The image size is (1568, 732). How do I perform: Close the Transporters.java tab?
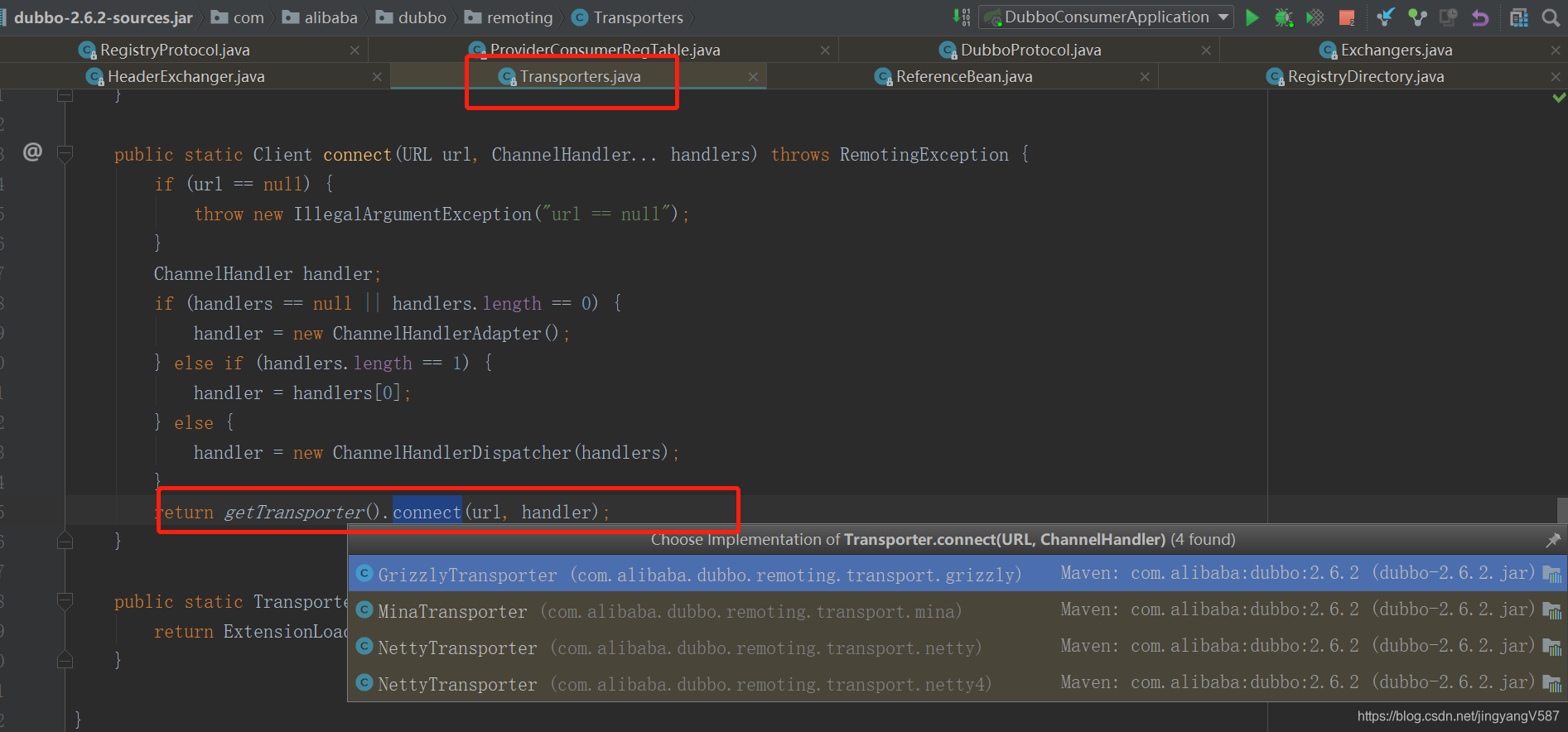pyautogui.click(x=753, y=77)
